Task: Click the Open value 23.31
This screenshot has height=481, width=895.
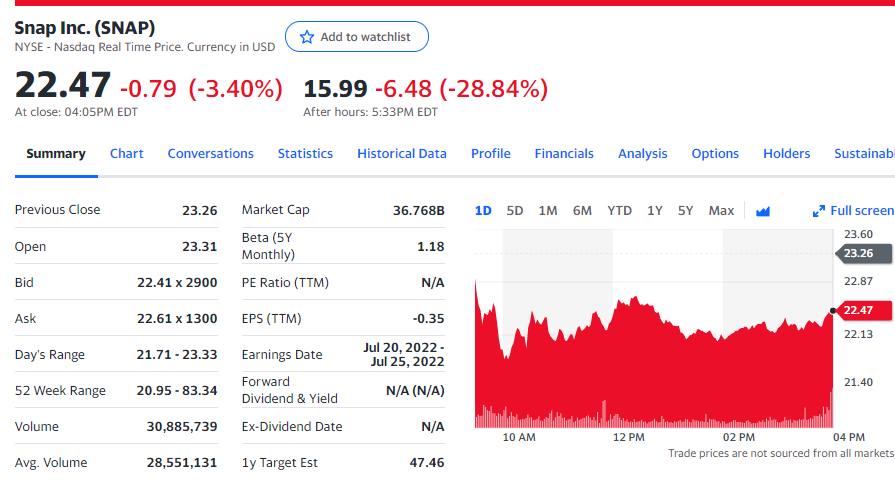Action: (x=200, y=246)
